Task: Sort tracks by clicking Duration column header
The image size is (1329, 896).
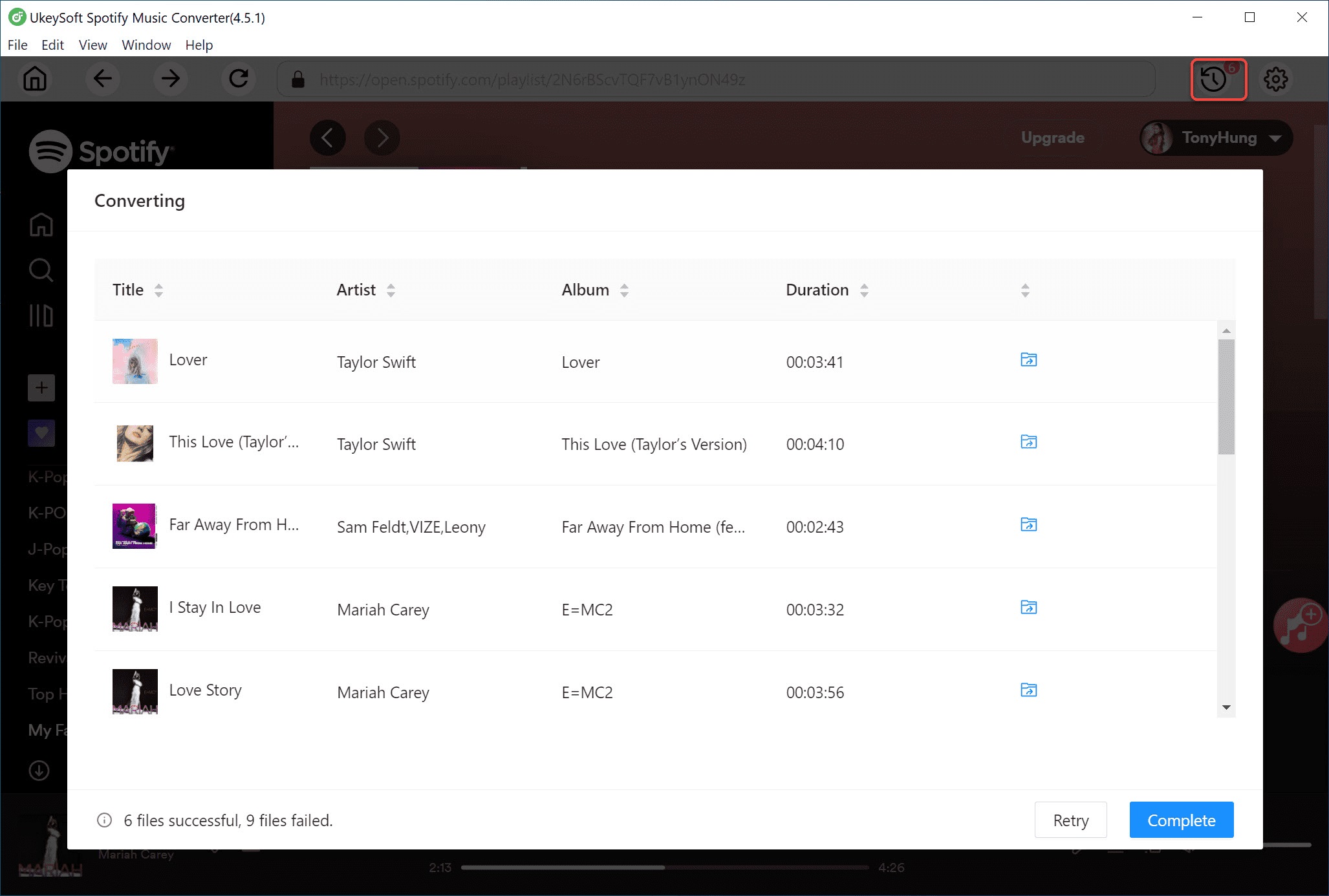Action: click(x=825, y=290)
